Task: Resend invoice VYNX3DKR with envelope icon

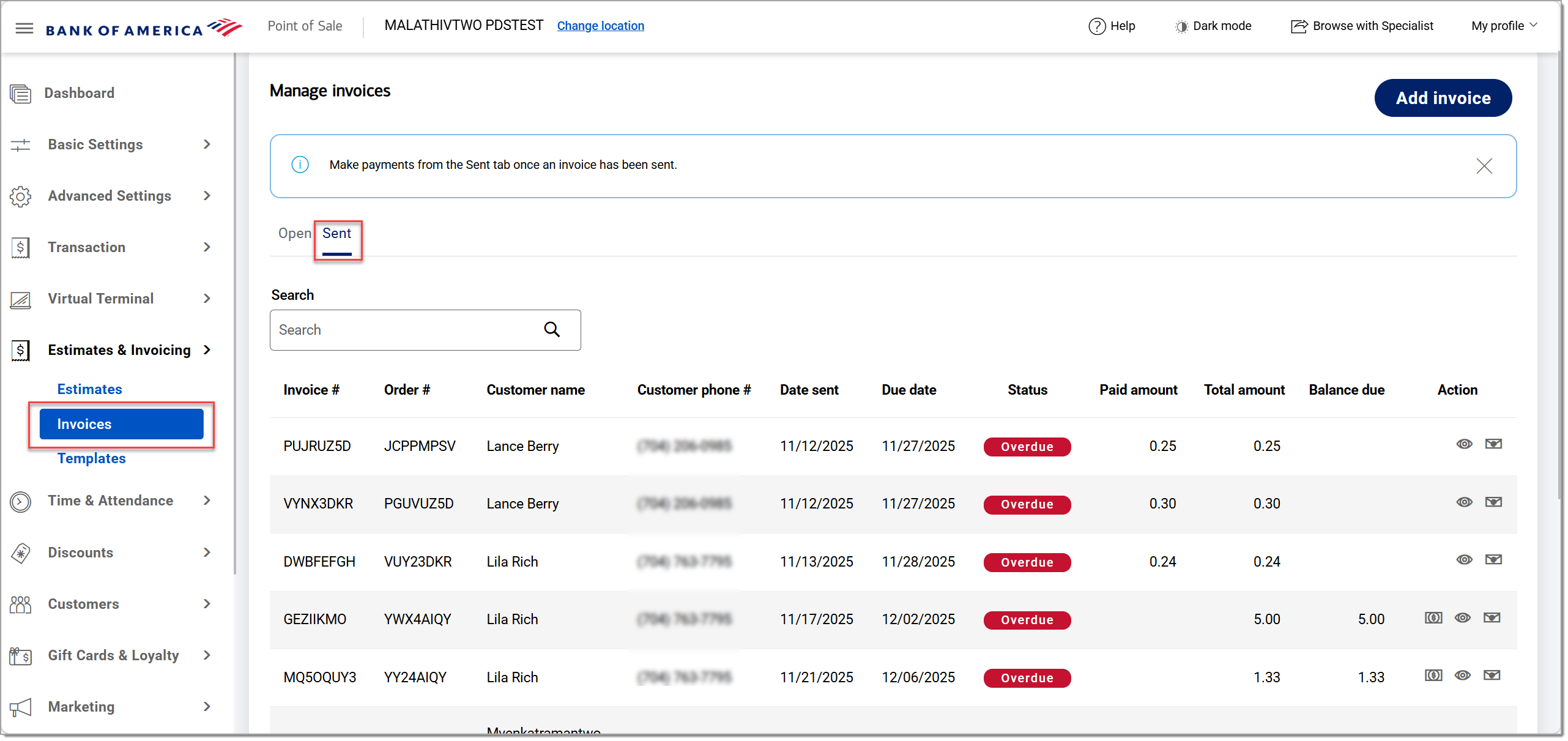Action: [x=1493, y=502]
